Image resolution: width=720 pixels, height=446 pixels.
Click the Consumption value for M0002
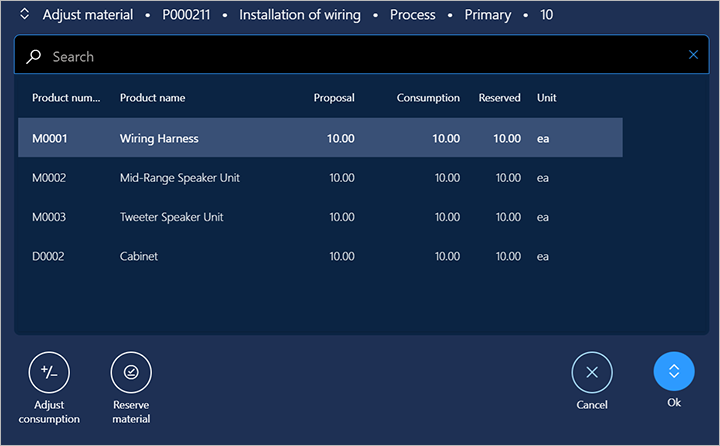click(x=447, y=178)
